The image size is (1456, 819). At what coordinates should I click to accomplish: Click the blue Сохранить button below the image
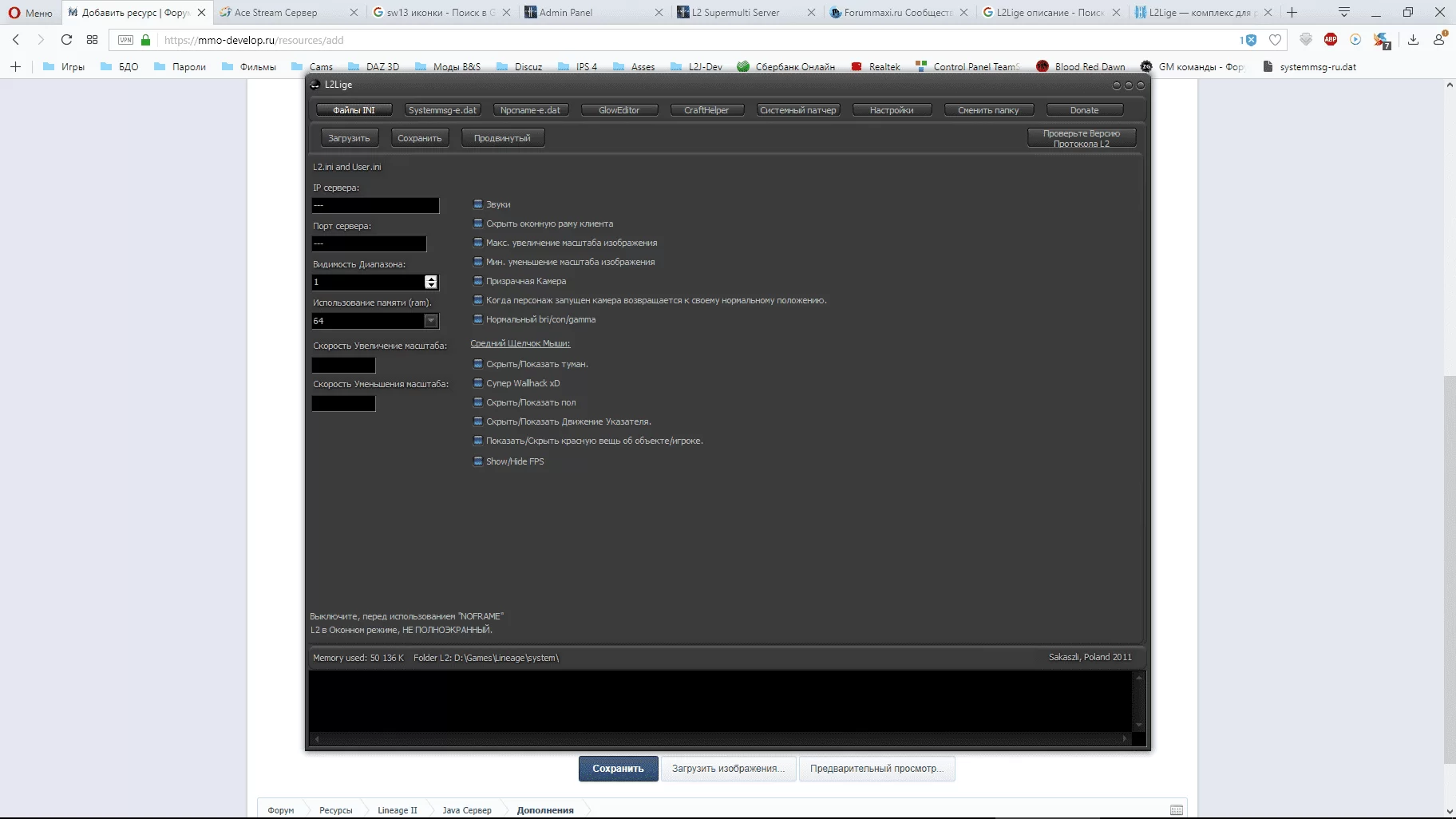[x=618, y=769]
